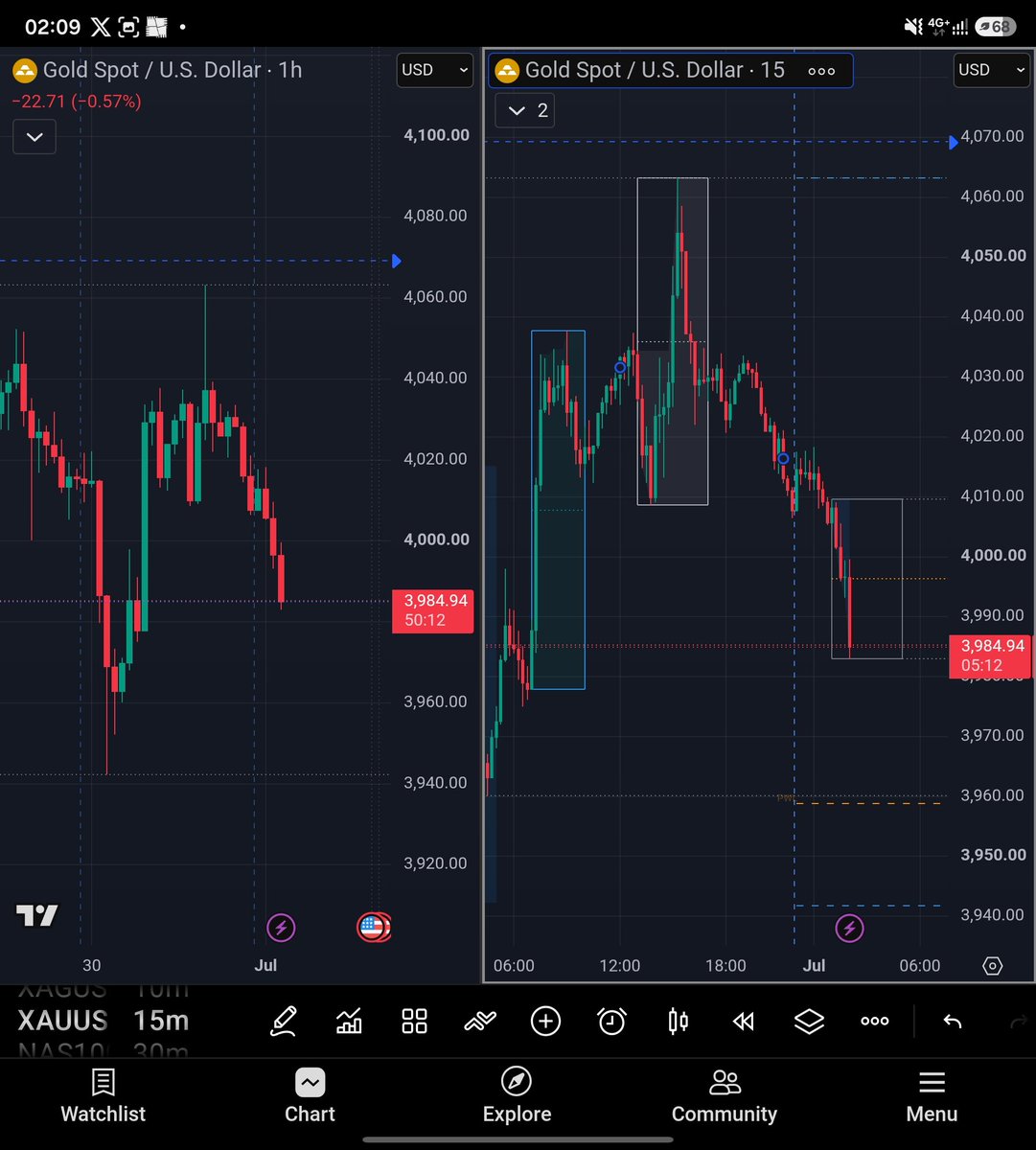Select the Gold Spot / U.S. Dollar 15 title
Image resolution: width=1036 pixels, height=1150 pixels.
click(655, 71)
